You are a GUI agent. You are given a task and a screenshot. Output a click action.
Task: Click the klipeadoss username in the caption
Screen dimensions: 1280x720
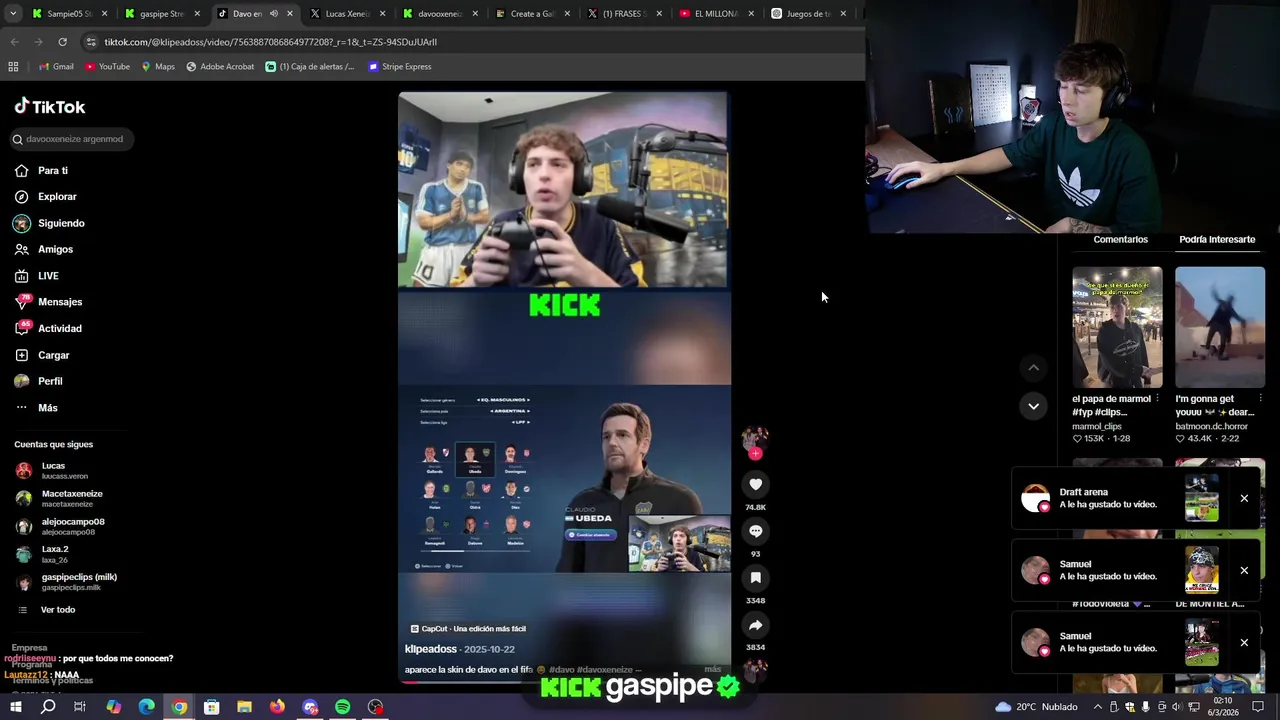pyautogui.click(x=430, y=649)
